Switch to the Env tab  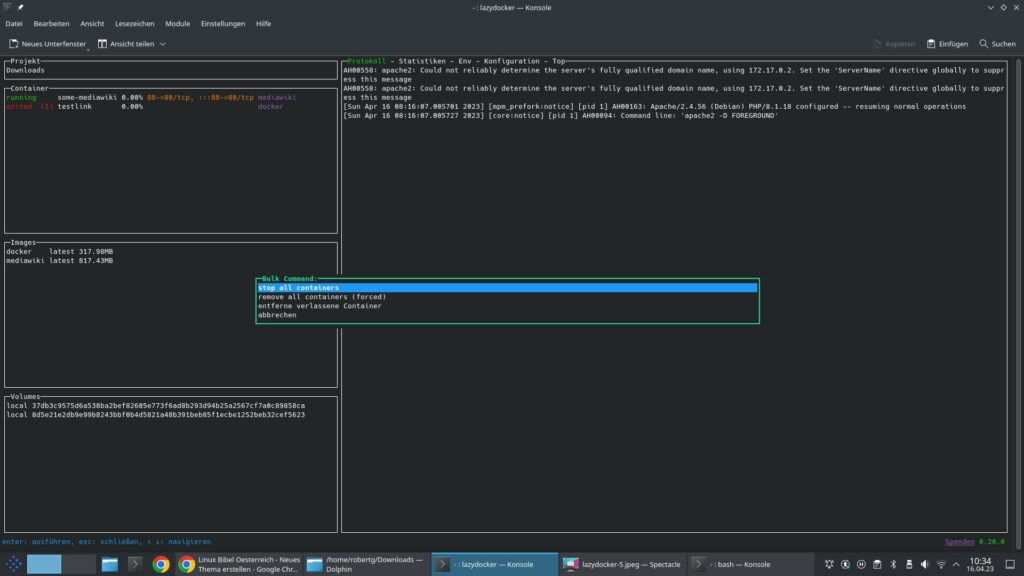464,61
